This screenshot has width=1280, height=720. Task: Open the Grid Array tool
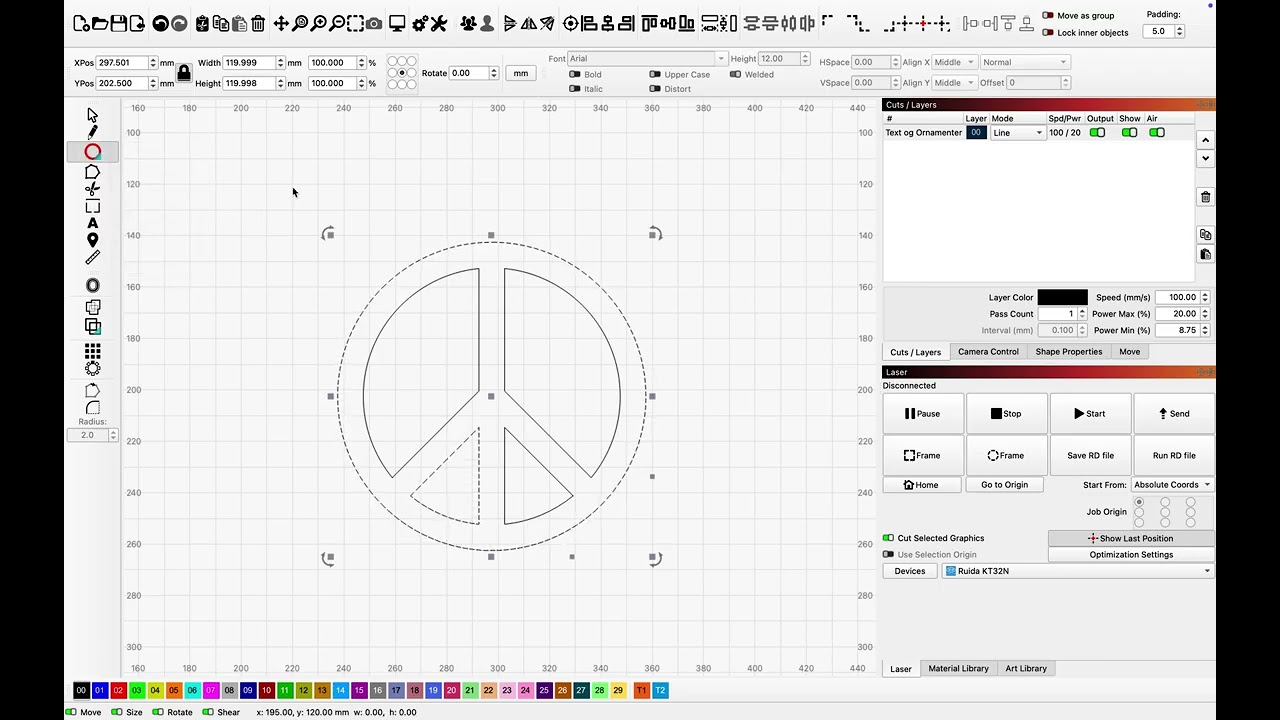(x=92, y=351)
